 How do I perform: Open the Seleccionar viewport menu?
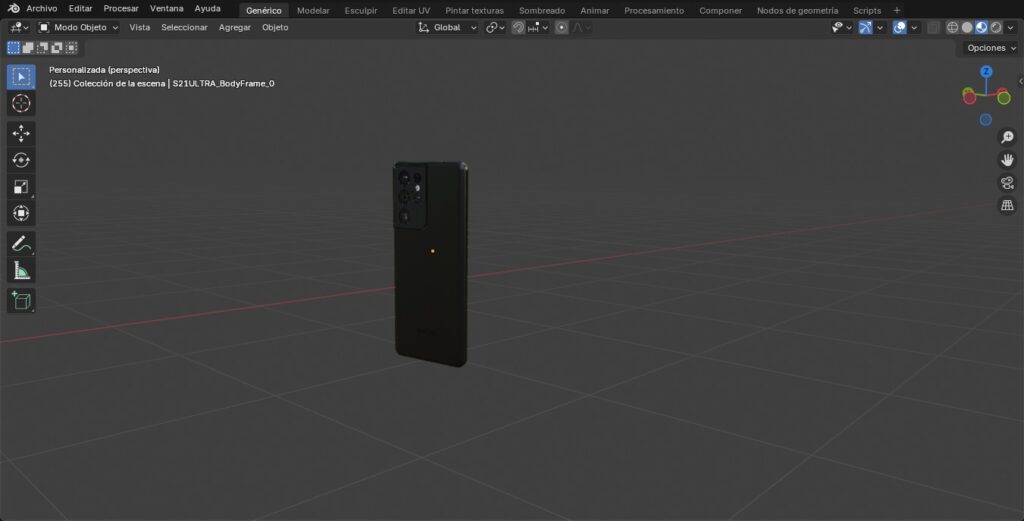pos(184,27)
